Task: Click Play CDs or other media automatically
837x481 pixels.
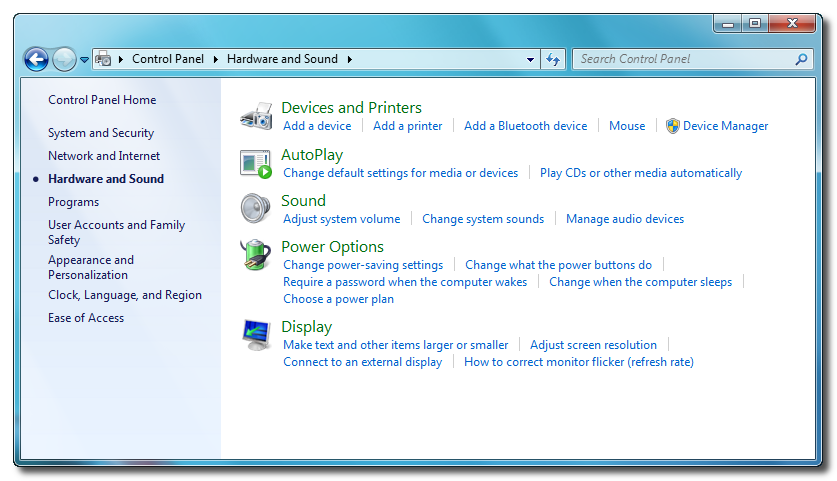Action: pos(641,173)
